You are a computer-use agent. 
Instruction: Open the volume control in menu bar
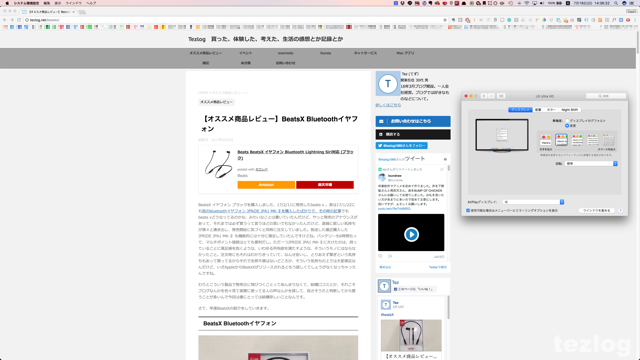542,3
